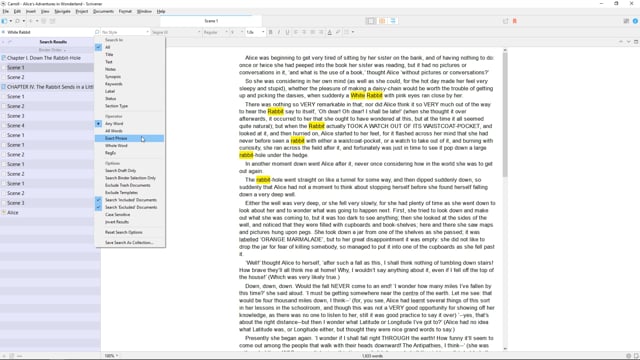Go to previous document arrow in editor header
The height and width of the screenshot is (360, 640).
click(621, 42)
